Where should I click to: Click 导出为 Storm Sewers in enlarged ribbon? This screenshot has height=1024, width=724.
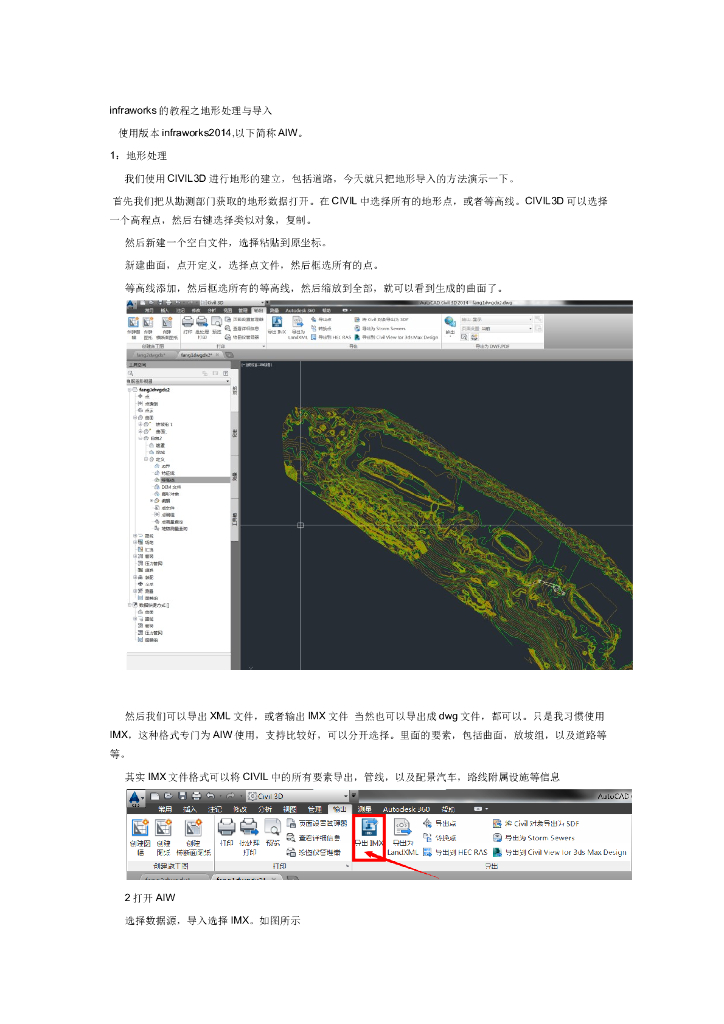533,838
